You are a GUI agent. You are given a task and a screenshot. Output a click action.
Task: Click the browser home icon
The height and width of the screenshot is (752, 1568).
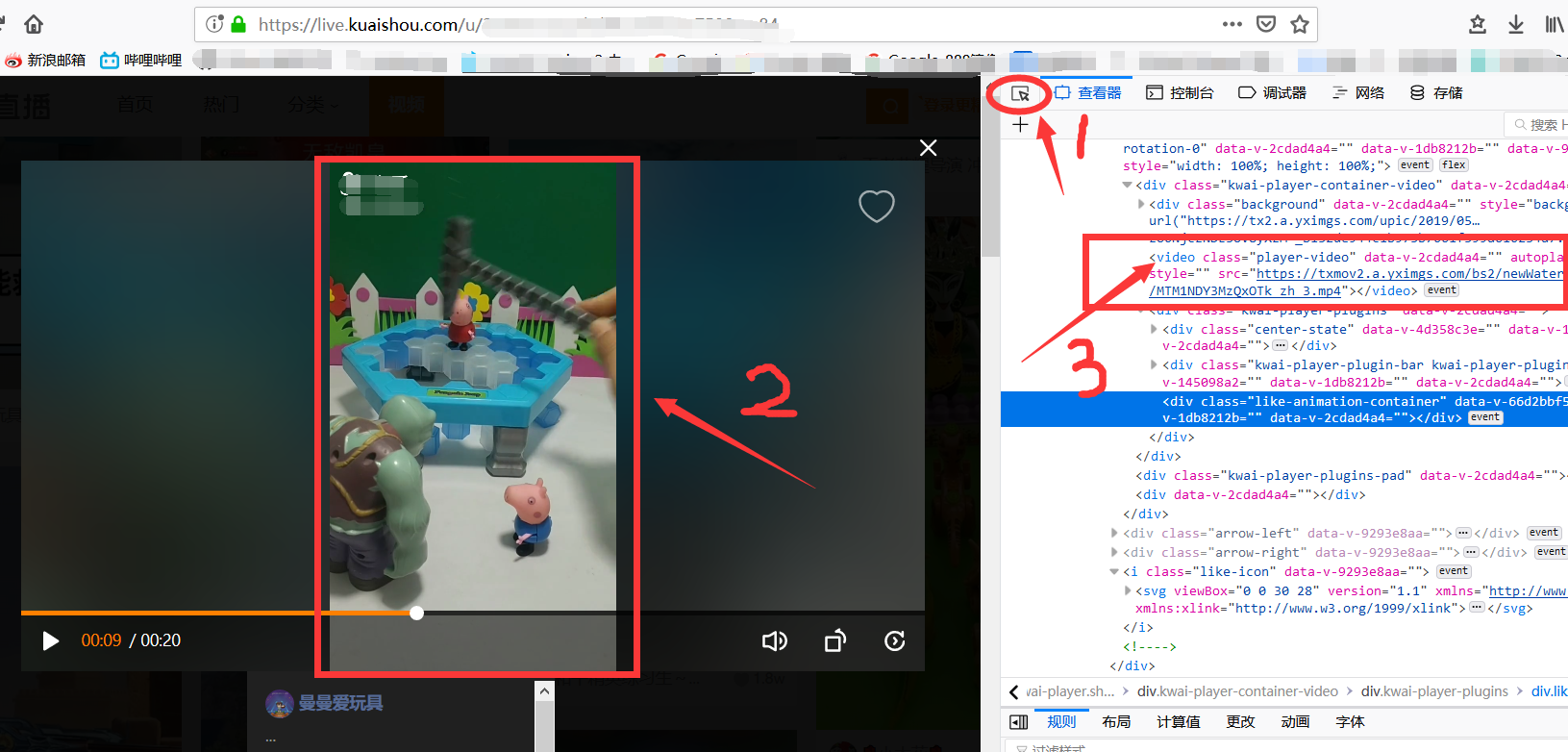point(34,24)
